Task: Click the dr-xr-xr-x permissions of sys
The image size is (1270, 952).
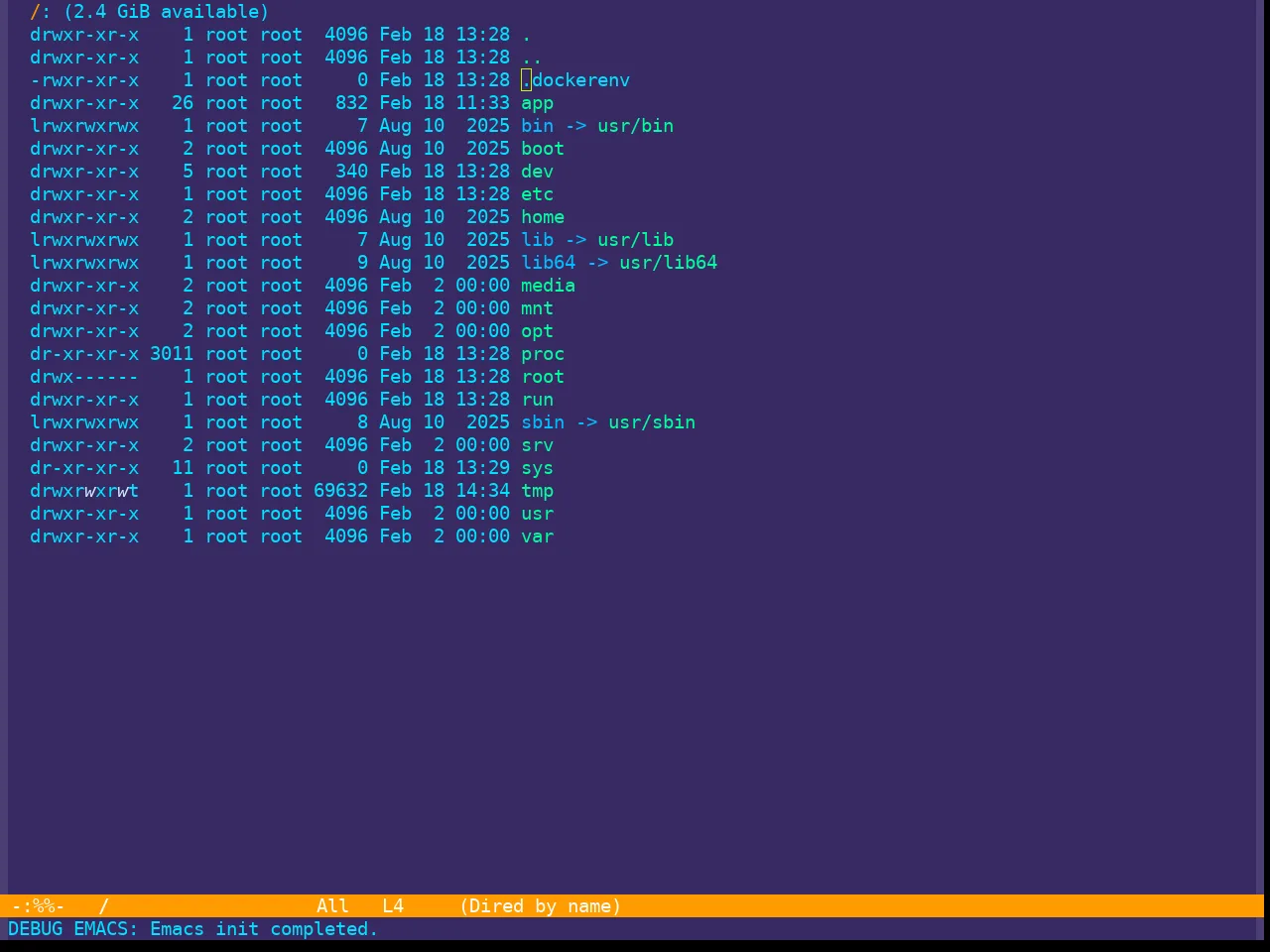Action: (x=84, y=468)
